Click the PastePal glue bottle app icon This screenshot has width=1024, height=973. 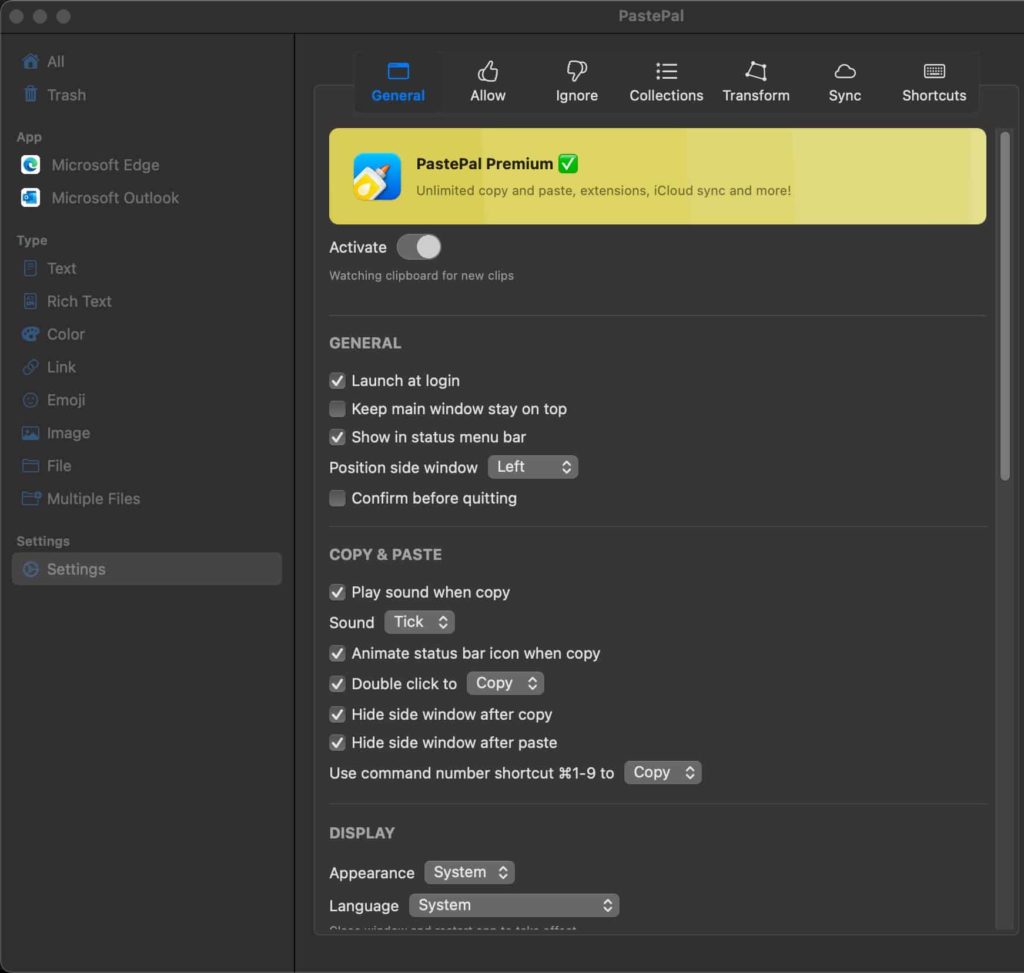[377, 176]
